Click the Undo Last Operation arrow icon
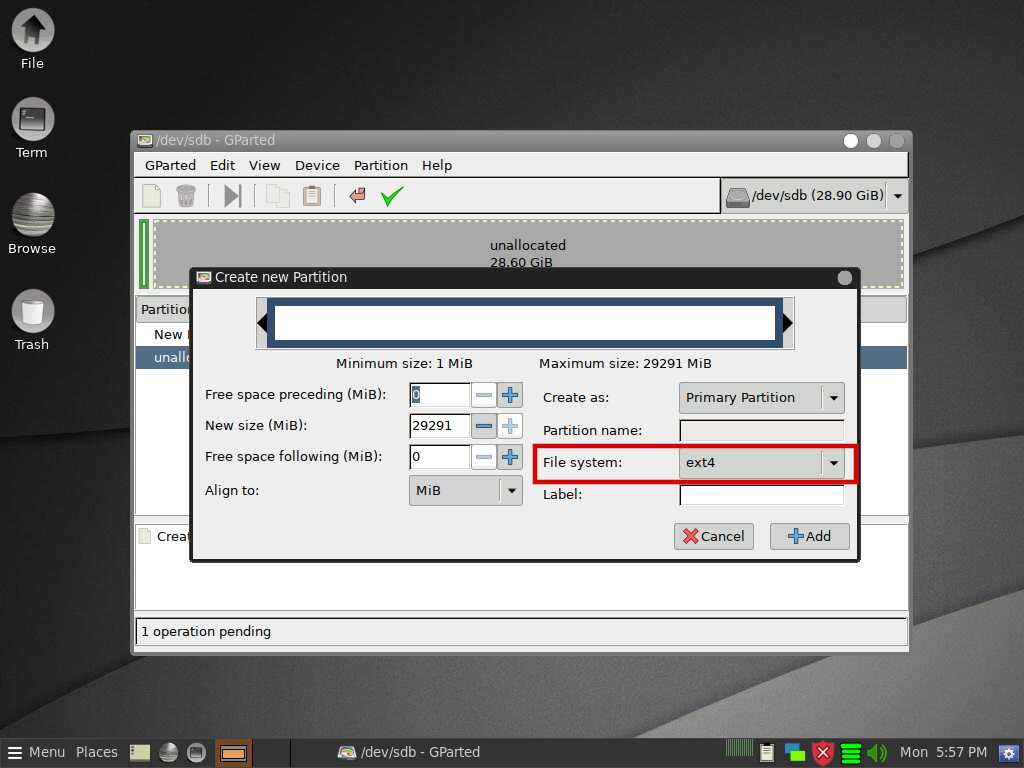 [357, 196]
